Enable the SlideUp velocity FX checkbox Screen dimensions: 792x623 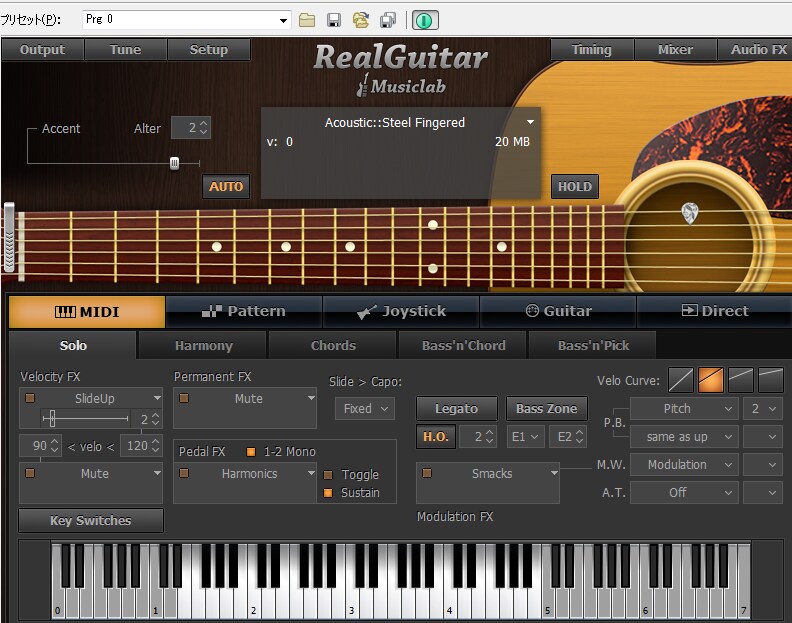[30, 398]
